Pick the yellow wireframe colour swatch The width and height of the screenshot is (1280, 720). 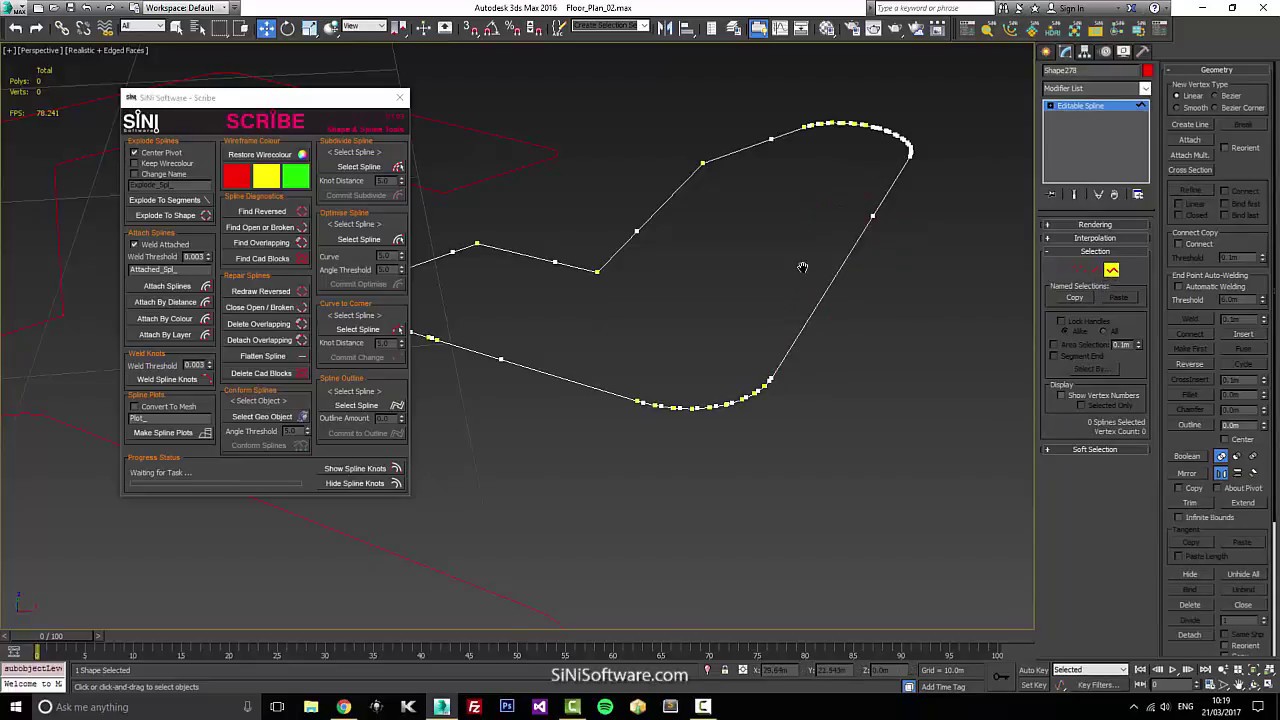(266, 177)
